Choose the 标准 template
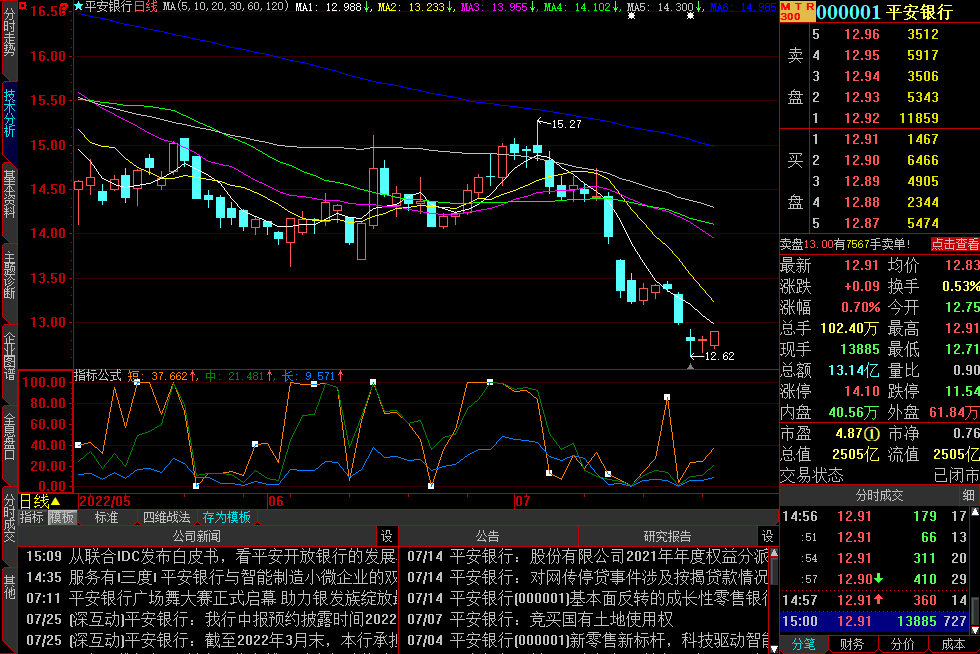980x654 pixels. coord(106,517)
